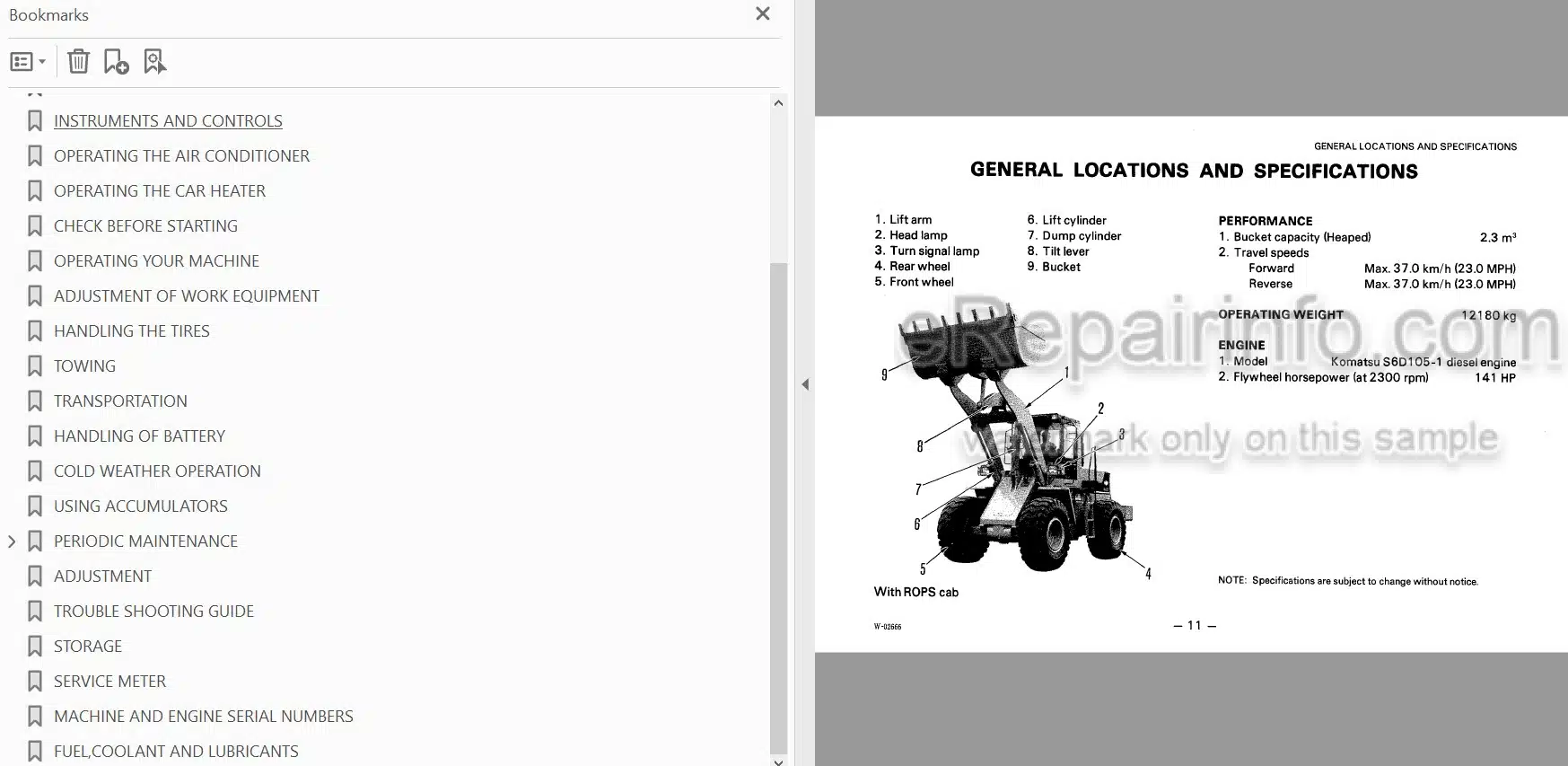Jump to TROUBLE SHOOTING GUIDE
Screen dimensions: 1568x766
coord(153,611)
